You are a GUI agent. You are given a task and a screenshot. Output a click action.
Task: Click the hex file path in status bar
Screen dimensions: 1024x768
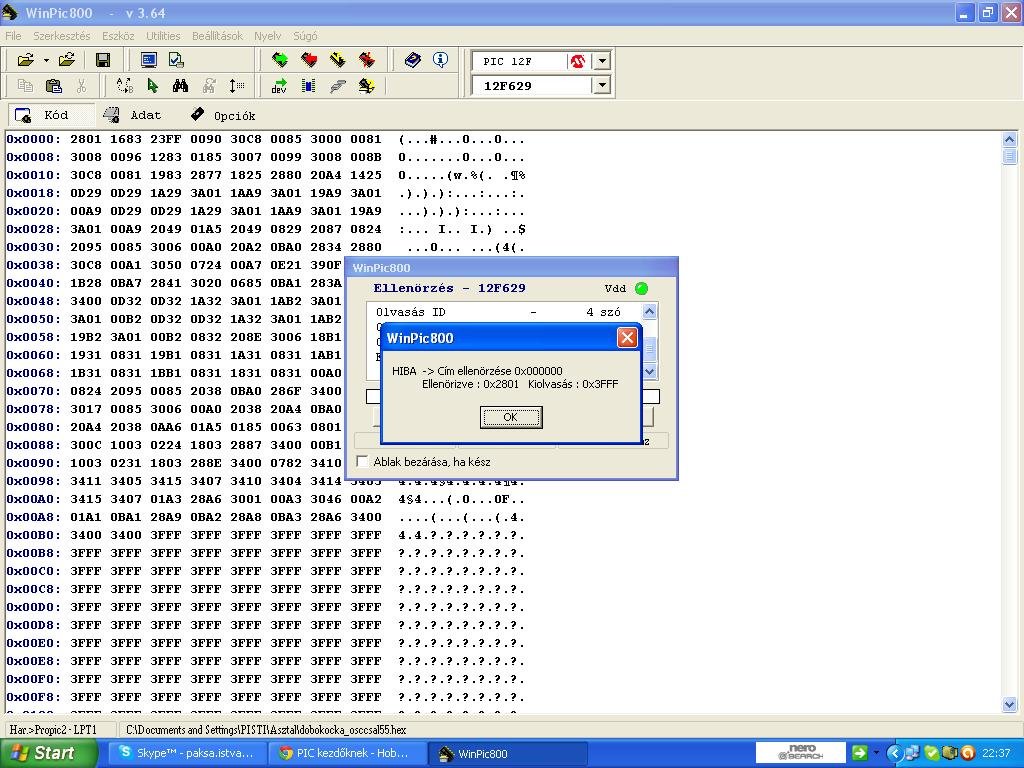266,729
